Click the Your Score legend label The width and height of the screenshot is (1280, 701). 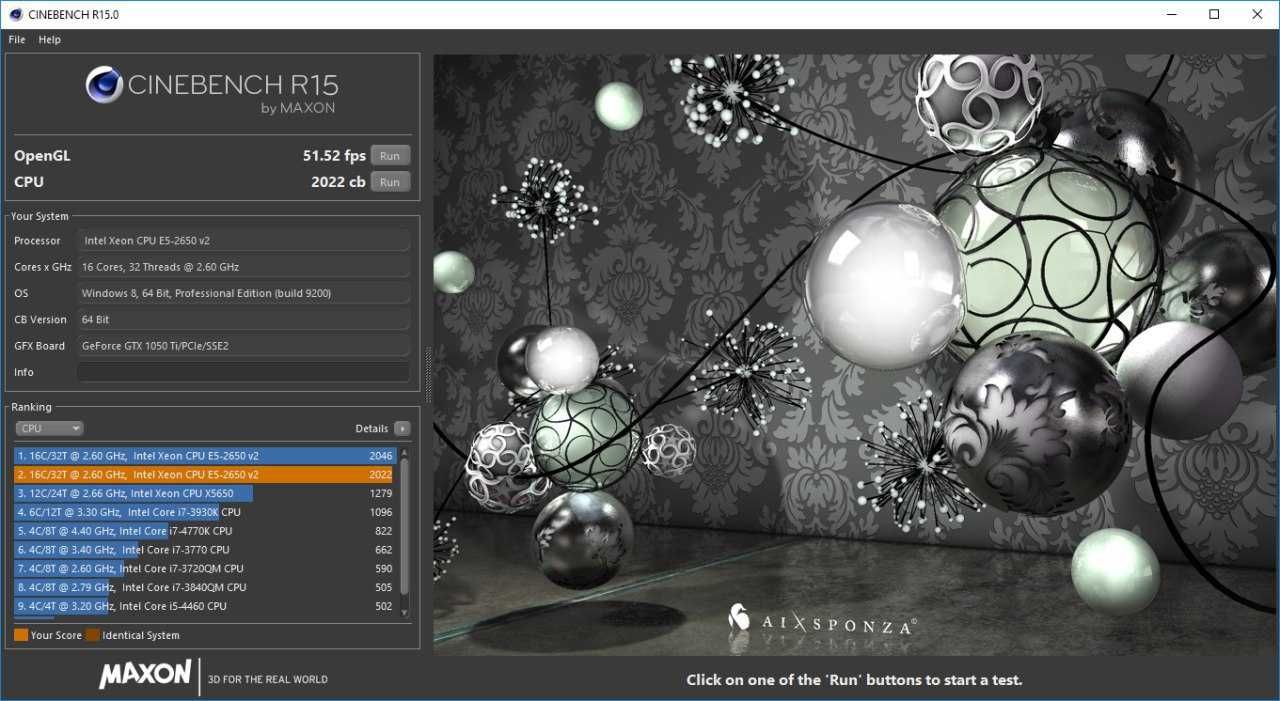coord(56,635)
